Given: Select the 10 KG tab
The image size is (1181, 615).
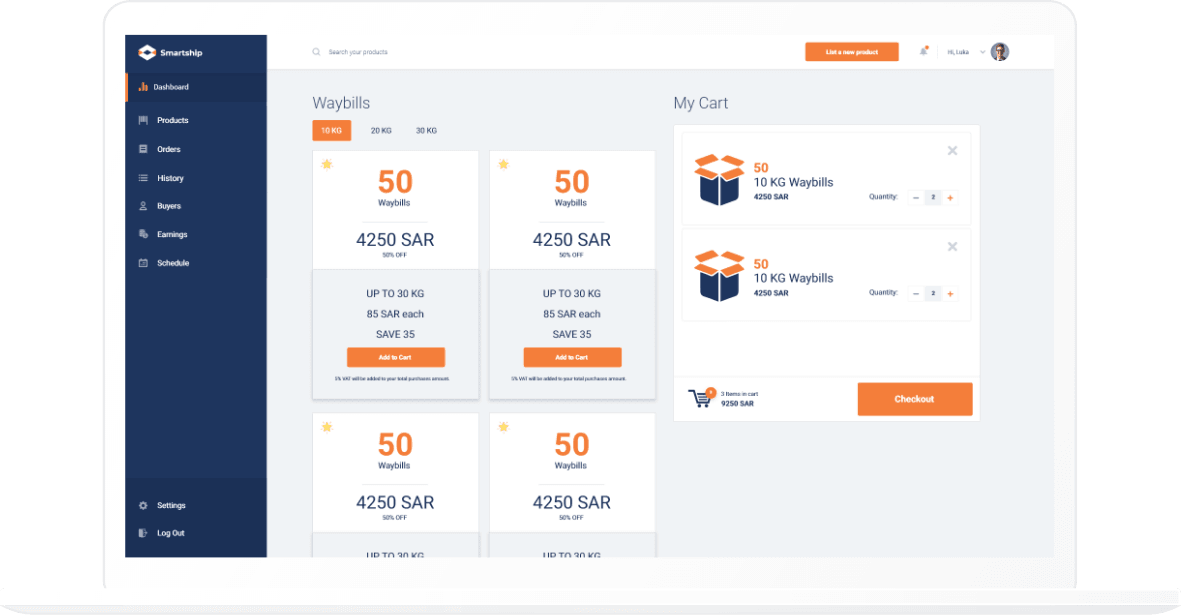Looking at the screenshot, I should pos(331,130).
